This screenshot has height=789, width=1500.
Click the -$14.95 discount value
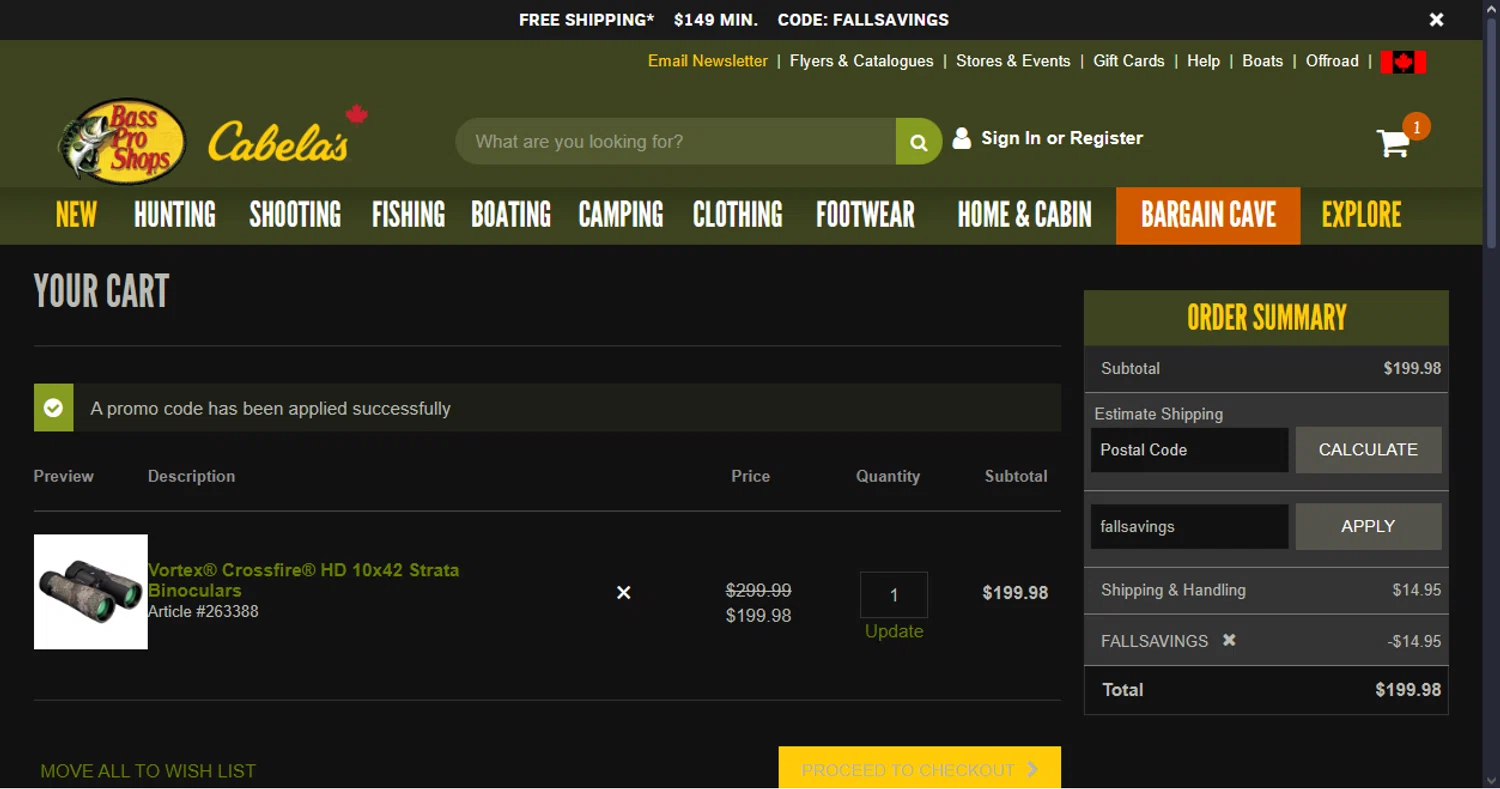coord(1414,641)
